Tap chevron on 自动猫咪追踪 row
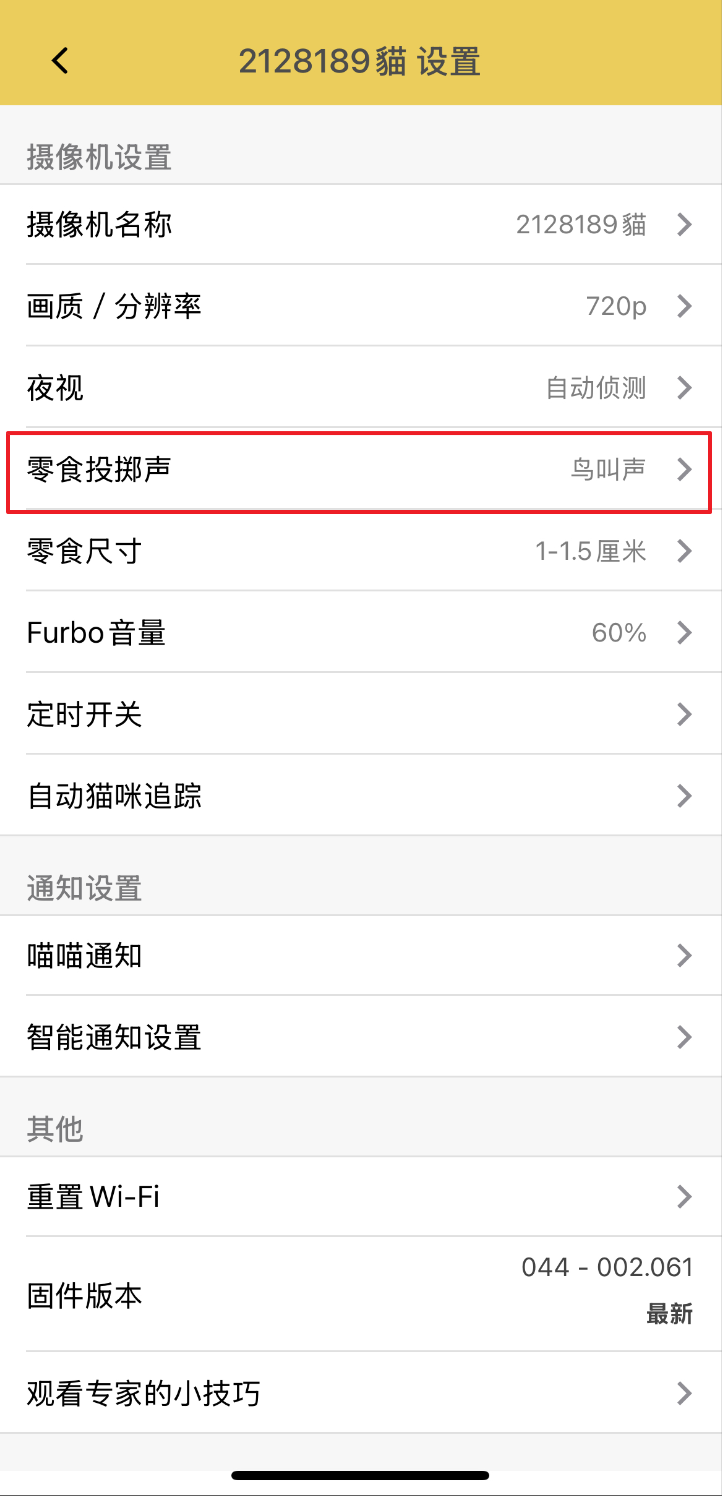This screenshot has height=1496, width=722. click(x=684, y=796)
